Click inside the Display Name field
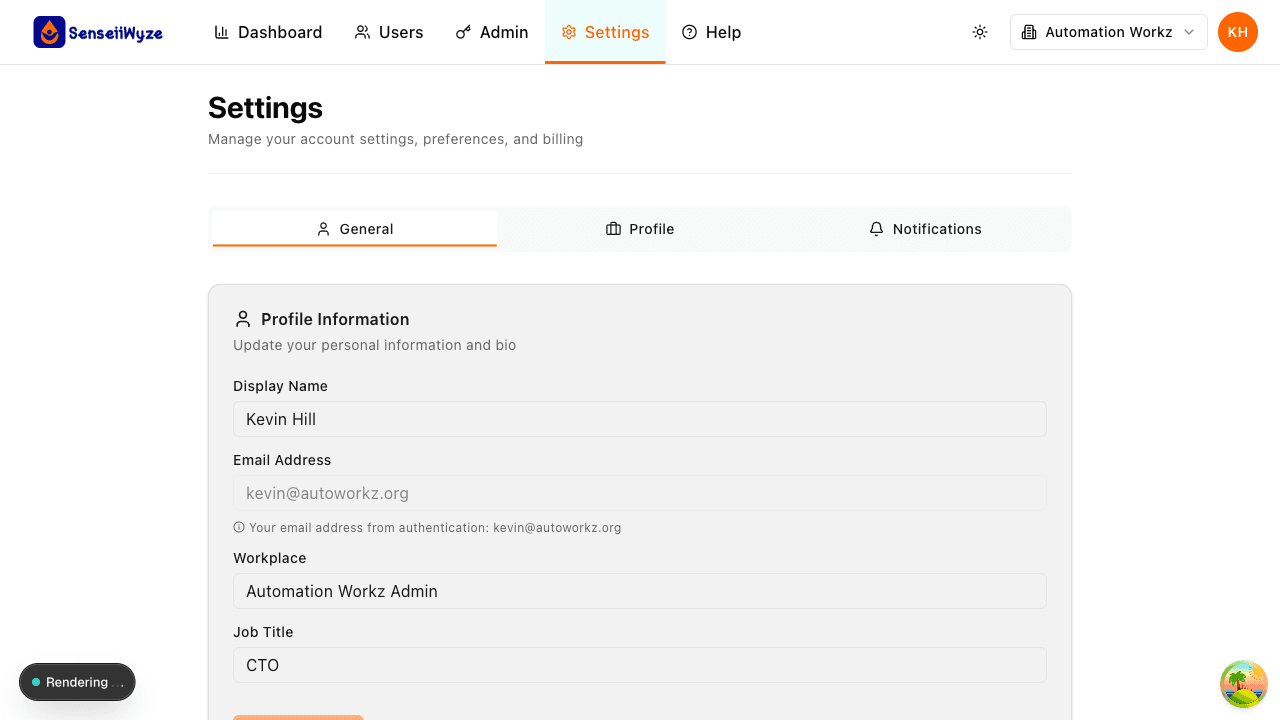Screen dimensions: 1280x720 640,418
